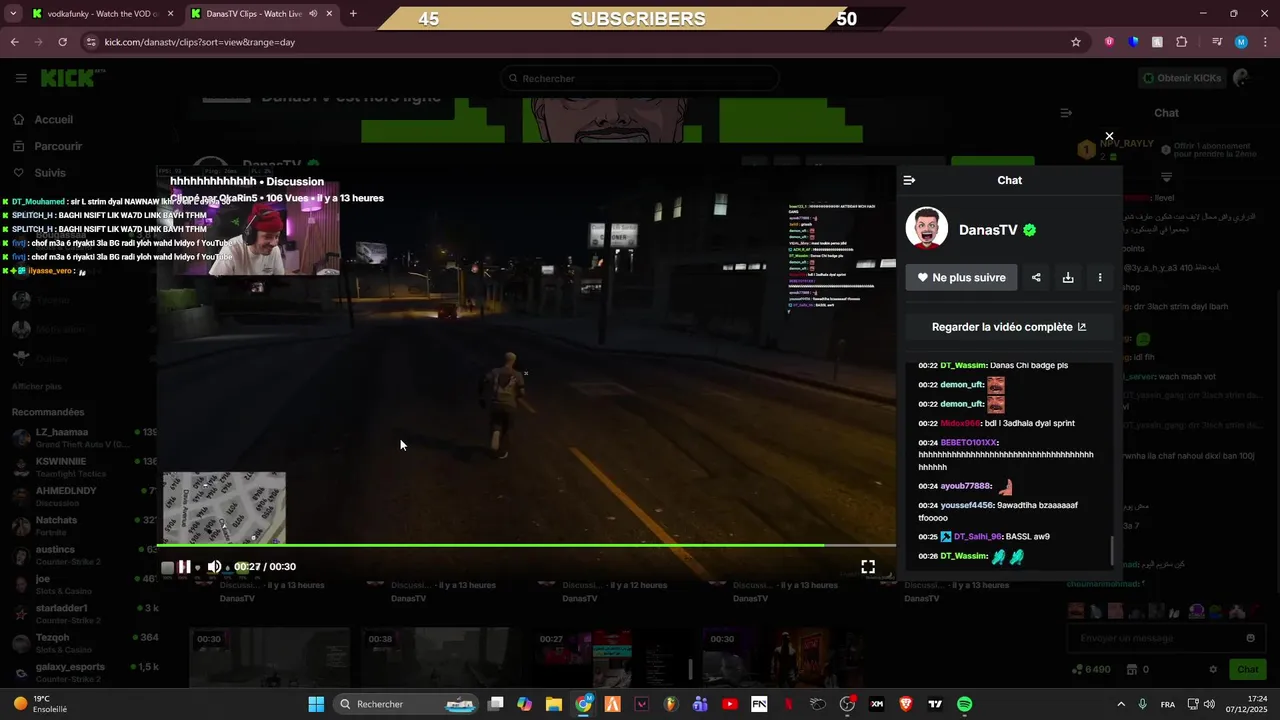Open recommended channel LZ_haamaa

coord(84,437)
